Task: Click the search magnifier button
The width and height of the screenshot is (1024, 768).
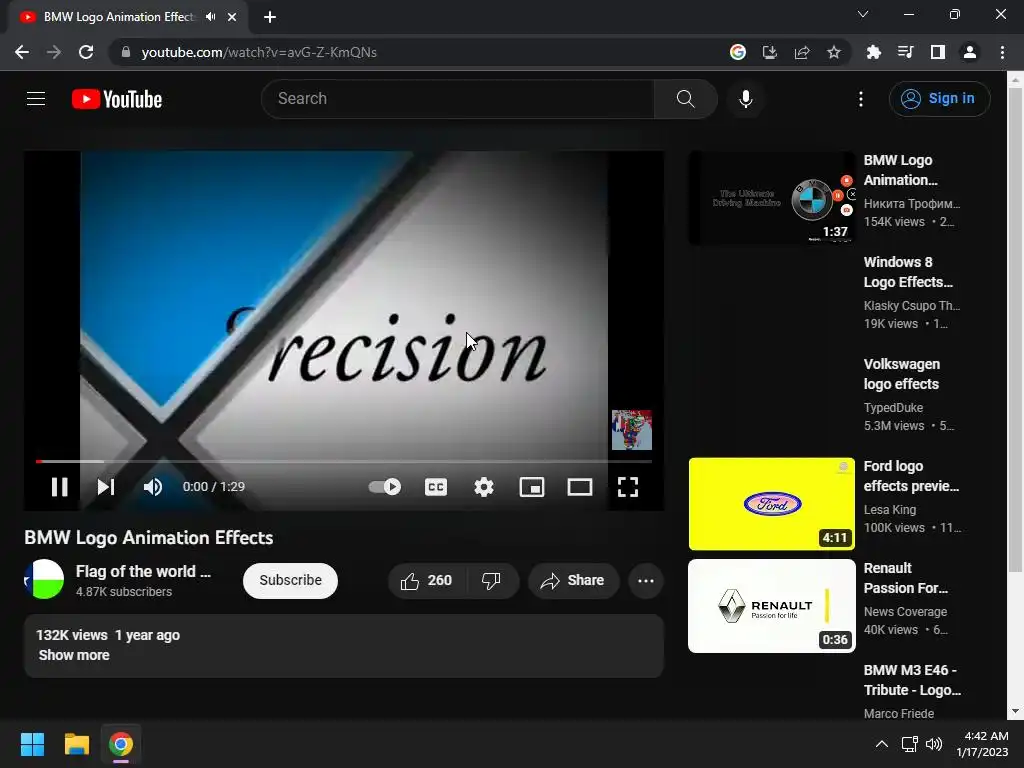Action: pyautogui.click(x=686, y=99)
